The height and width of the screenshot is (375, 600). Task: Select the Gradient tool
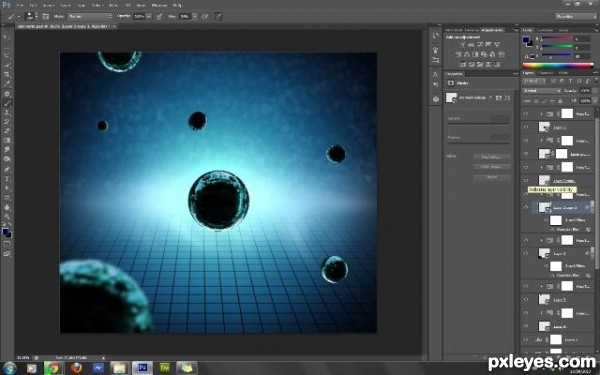[x=7, y=141]
